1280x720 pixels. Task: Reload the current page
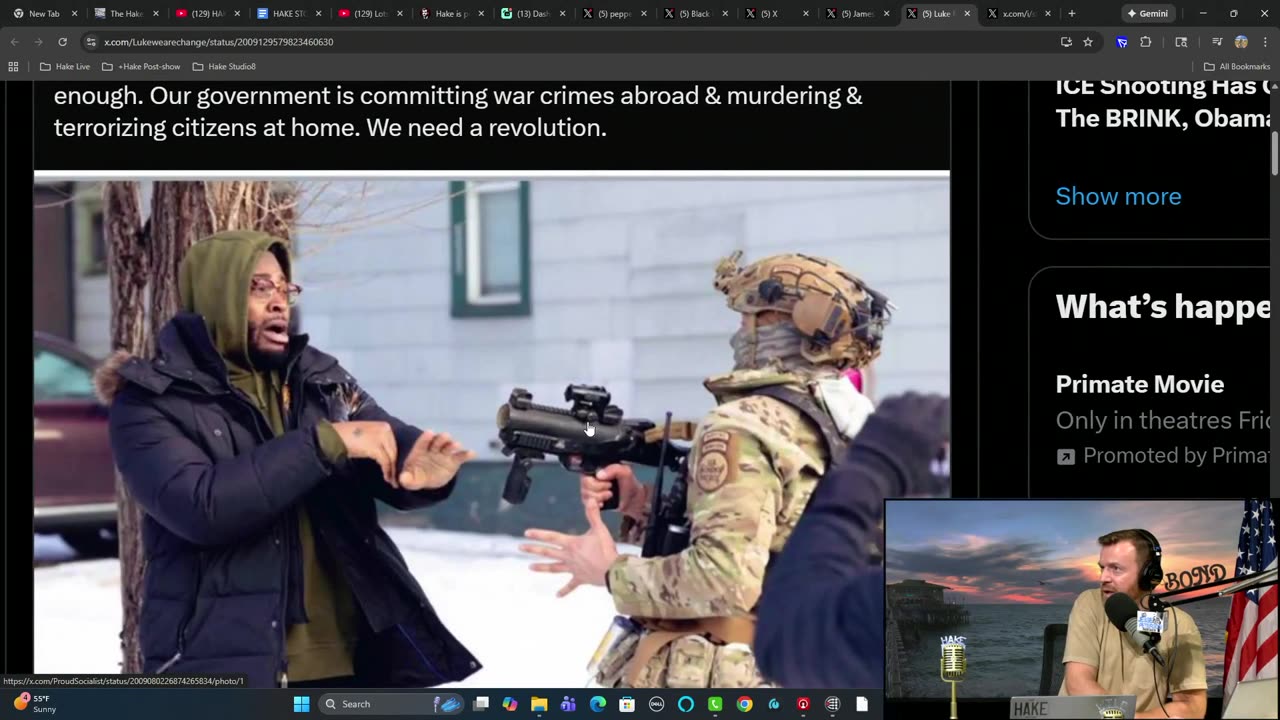[62, 42]
